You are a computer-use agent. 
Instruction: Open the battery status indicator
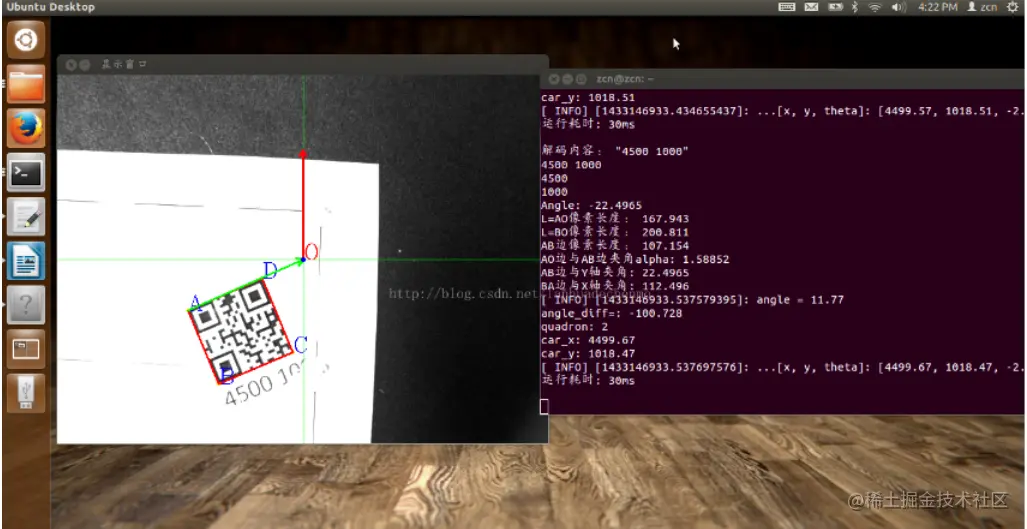click(x=835, y=7)
